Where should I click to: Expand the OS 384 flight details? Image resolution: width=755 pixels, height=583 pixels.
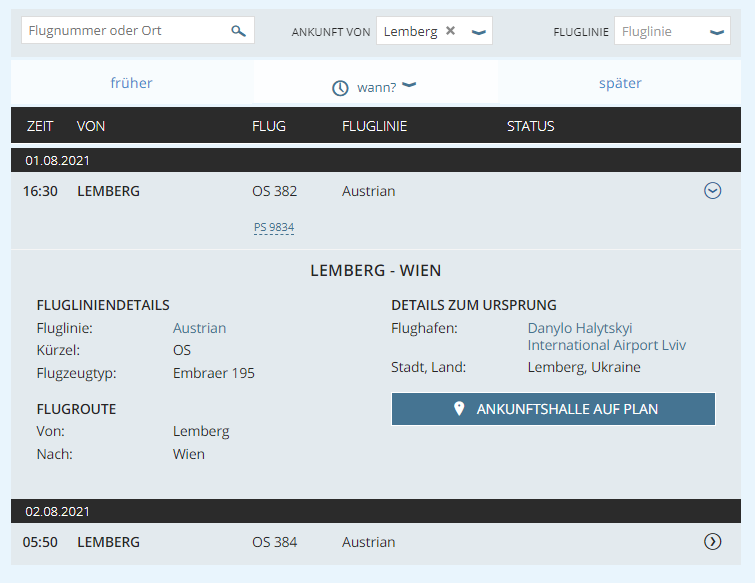click(712, 542)
